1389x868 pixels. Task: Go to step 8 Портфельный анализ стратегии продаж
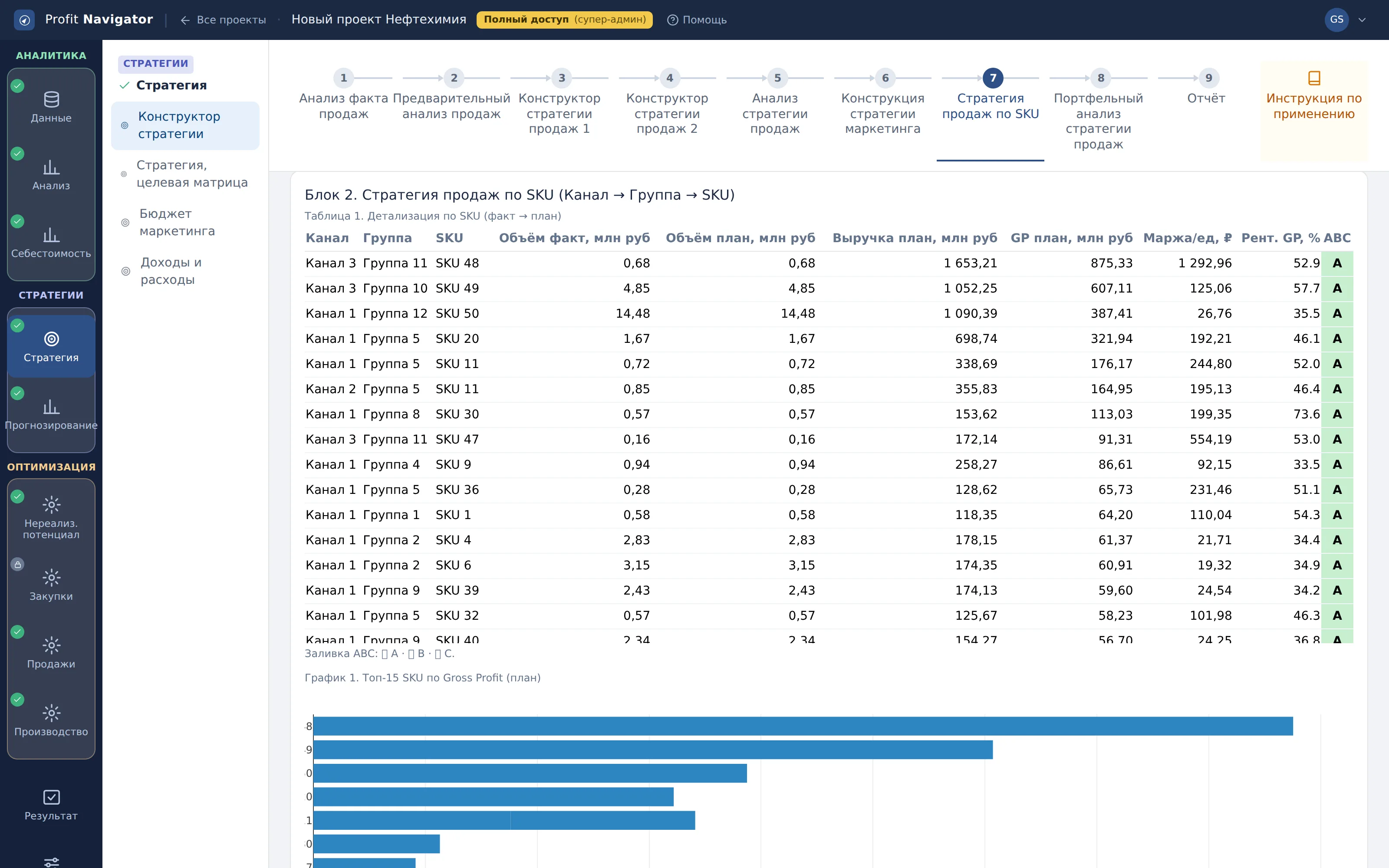tap(1099, 110)
